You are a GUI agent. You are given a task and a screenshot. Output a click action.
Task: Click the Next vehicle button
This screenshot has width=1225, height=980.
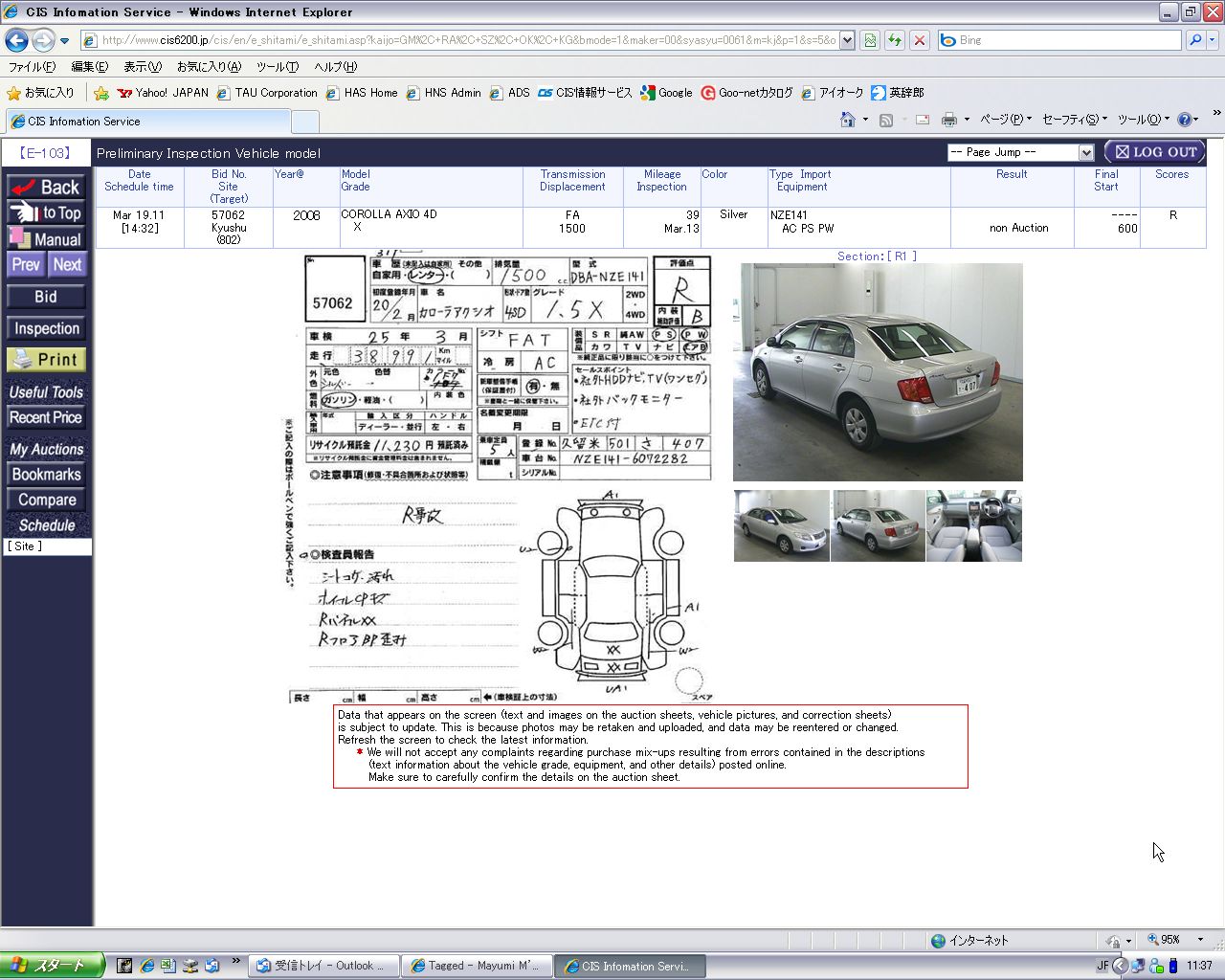click(67, 265)
